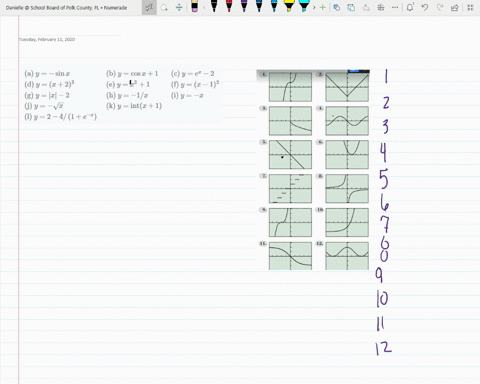Select graph 4 sine wave thumbnail

pos(347,121)
